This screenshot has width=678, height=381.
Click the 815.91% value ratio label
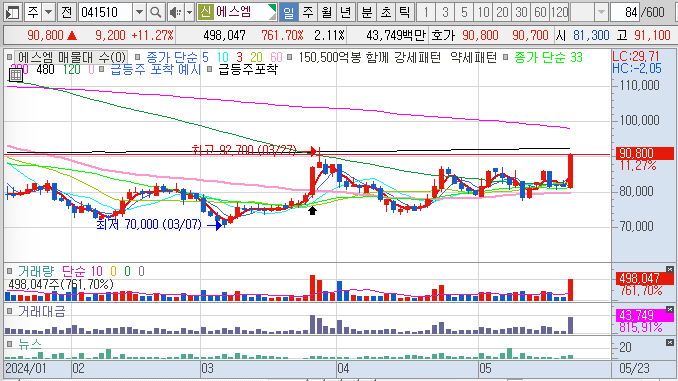[x=640, y=327]
